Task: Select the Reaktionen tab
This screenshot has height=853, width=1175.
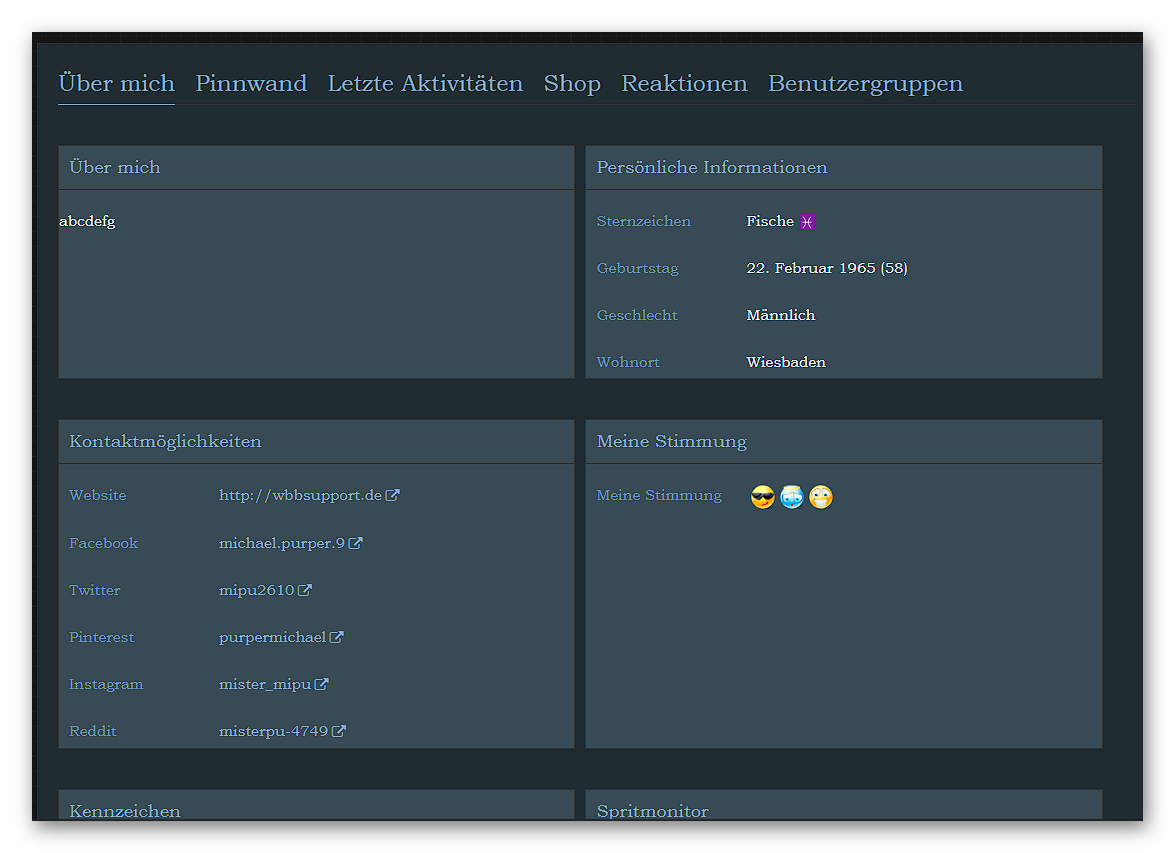Action: click(684, 83)
